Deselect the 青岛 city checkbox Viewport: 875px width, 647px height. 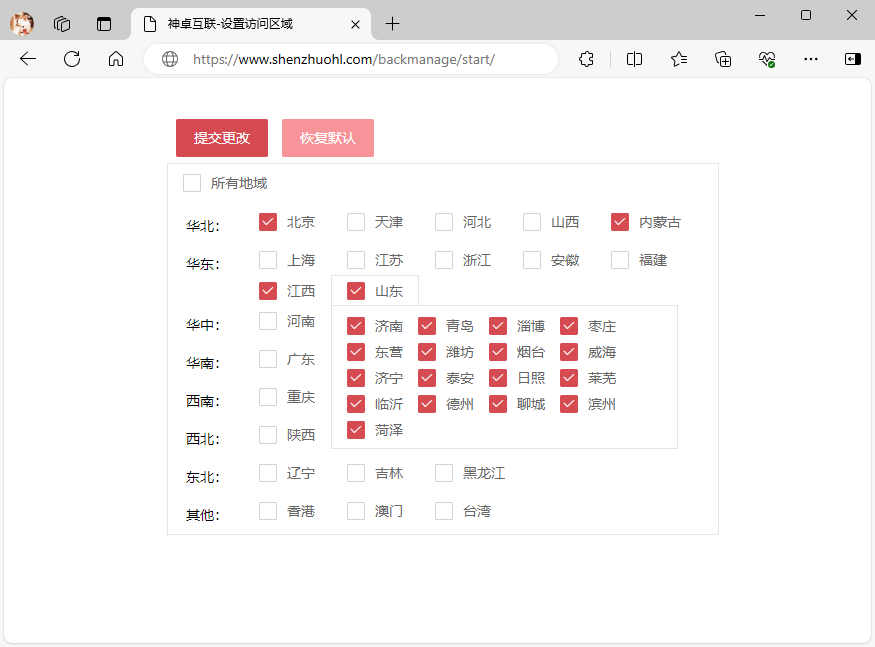(427, 326)
